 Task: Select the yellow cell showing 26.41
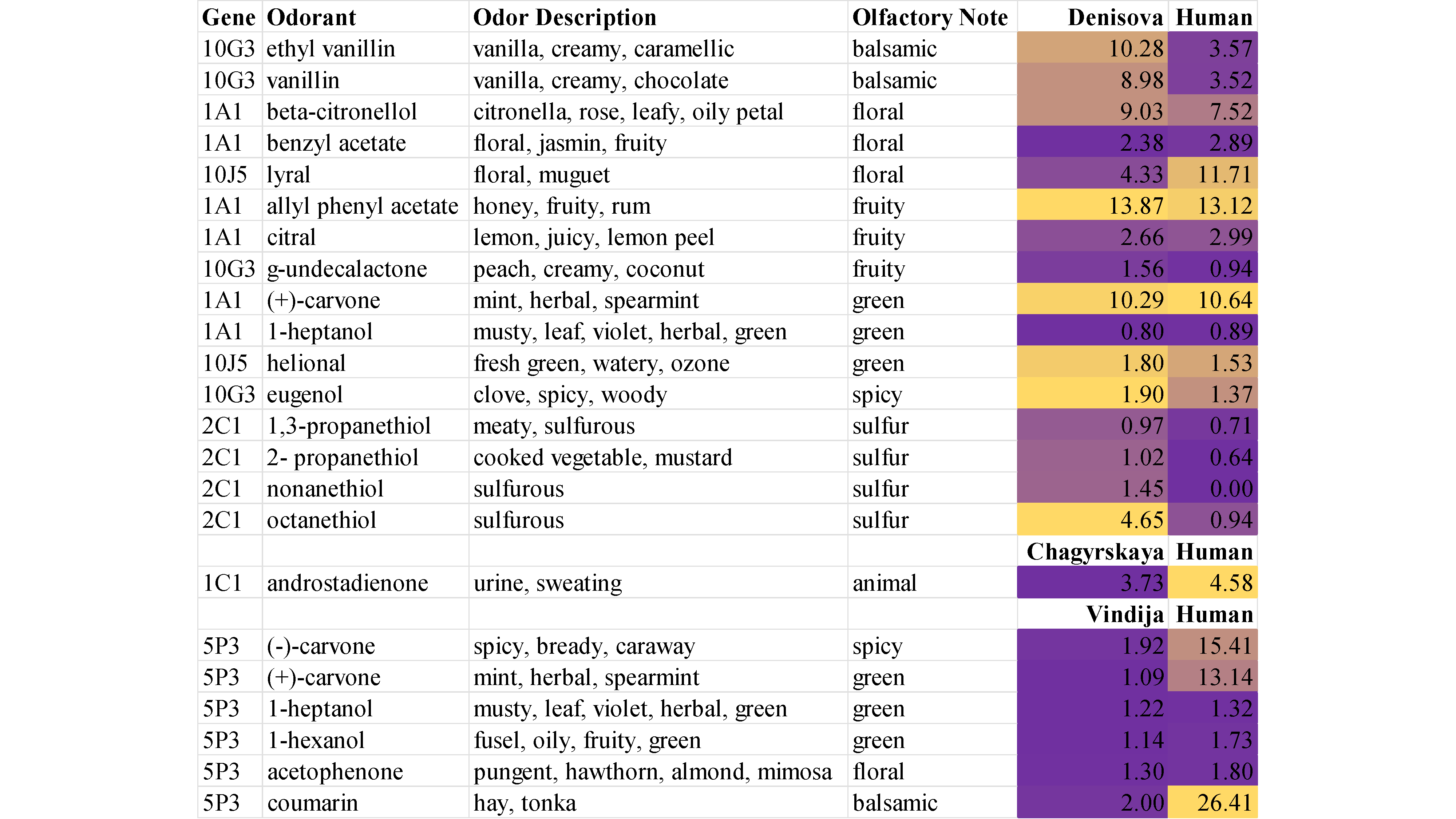(1213, 803)
